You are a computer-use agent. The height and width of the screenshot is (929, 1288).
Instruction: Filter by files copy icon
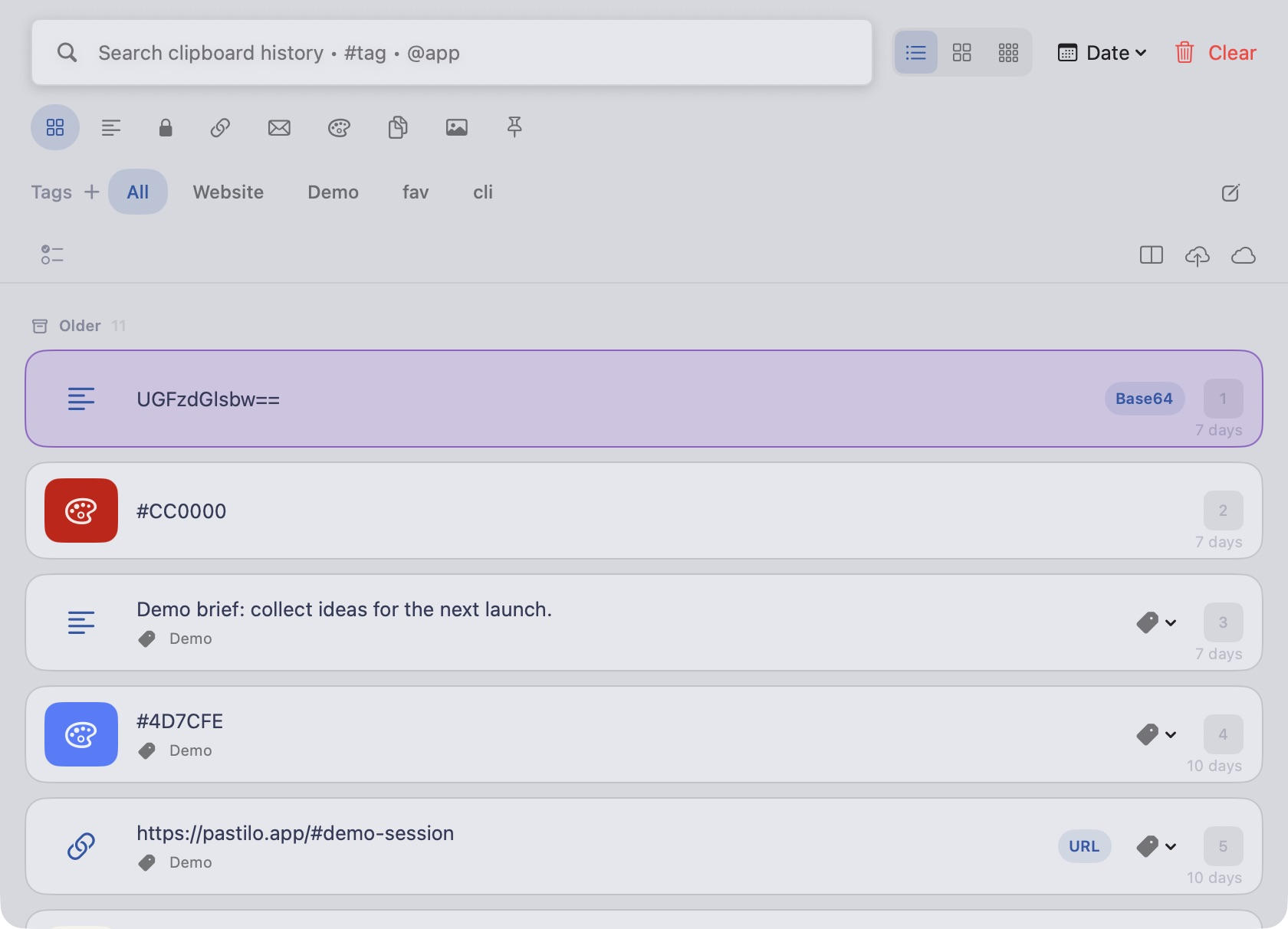pos(397,127)
